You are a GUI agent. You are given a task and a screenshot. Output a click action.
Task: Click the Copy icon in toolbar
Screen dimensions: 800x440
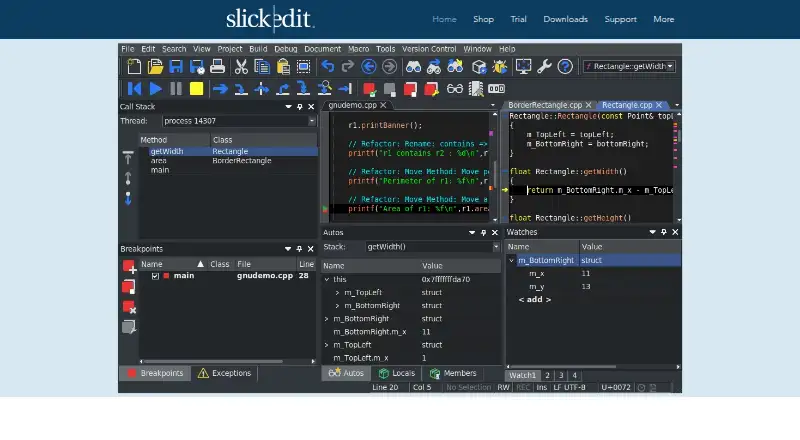click(x=262, y=66)
